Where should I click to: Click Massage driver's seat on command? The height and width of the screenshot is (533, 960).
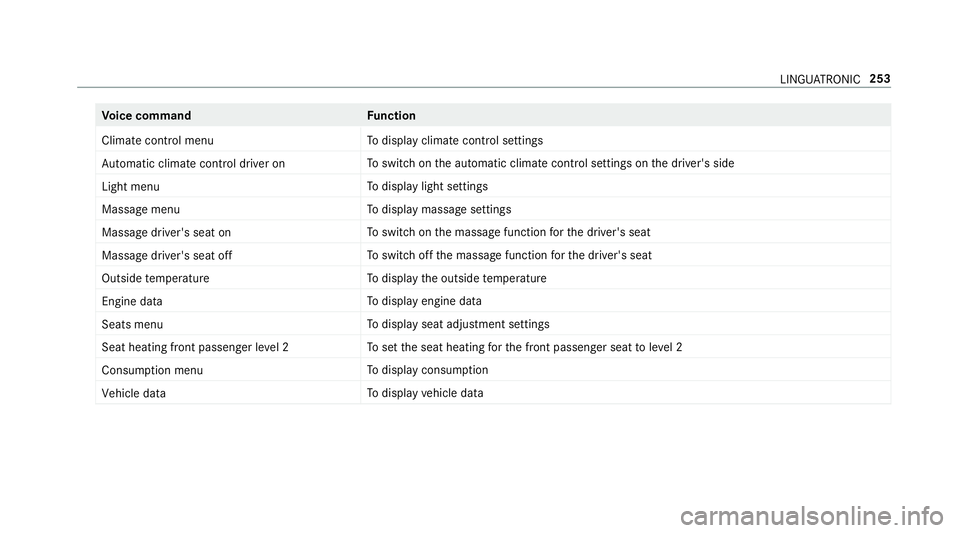coord(166,233)
